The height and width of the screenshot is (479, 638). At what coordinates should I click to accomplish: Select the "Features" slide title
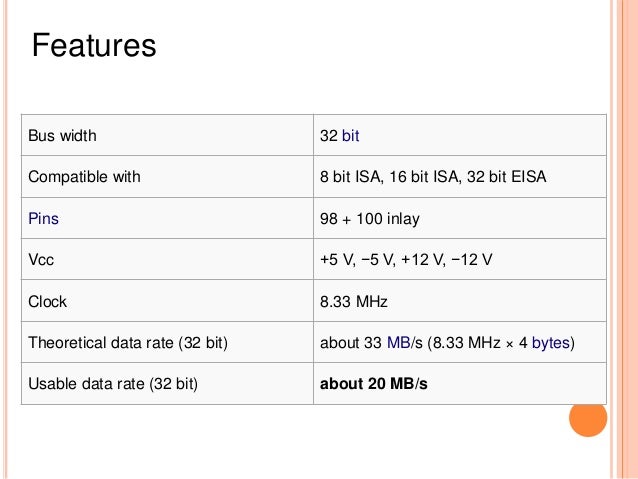(x=94, y=46)
